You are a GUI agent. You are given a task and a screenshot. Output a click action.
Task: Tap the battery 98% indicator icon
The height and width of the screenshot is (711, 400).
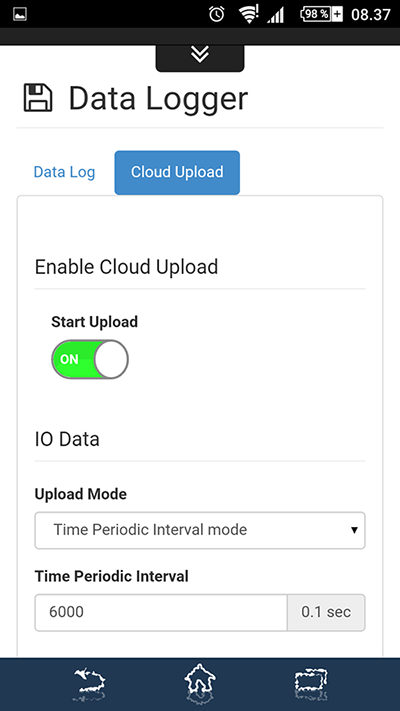322,15
